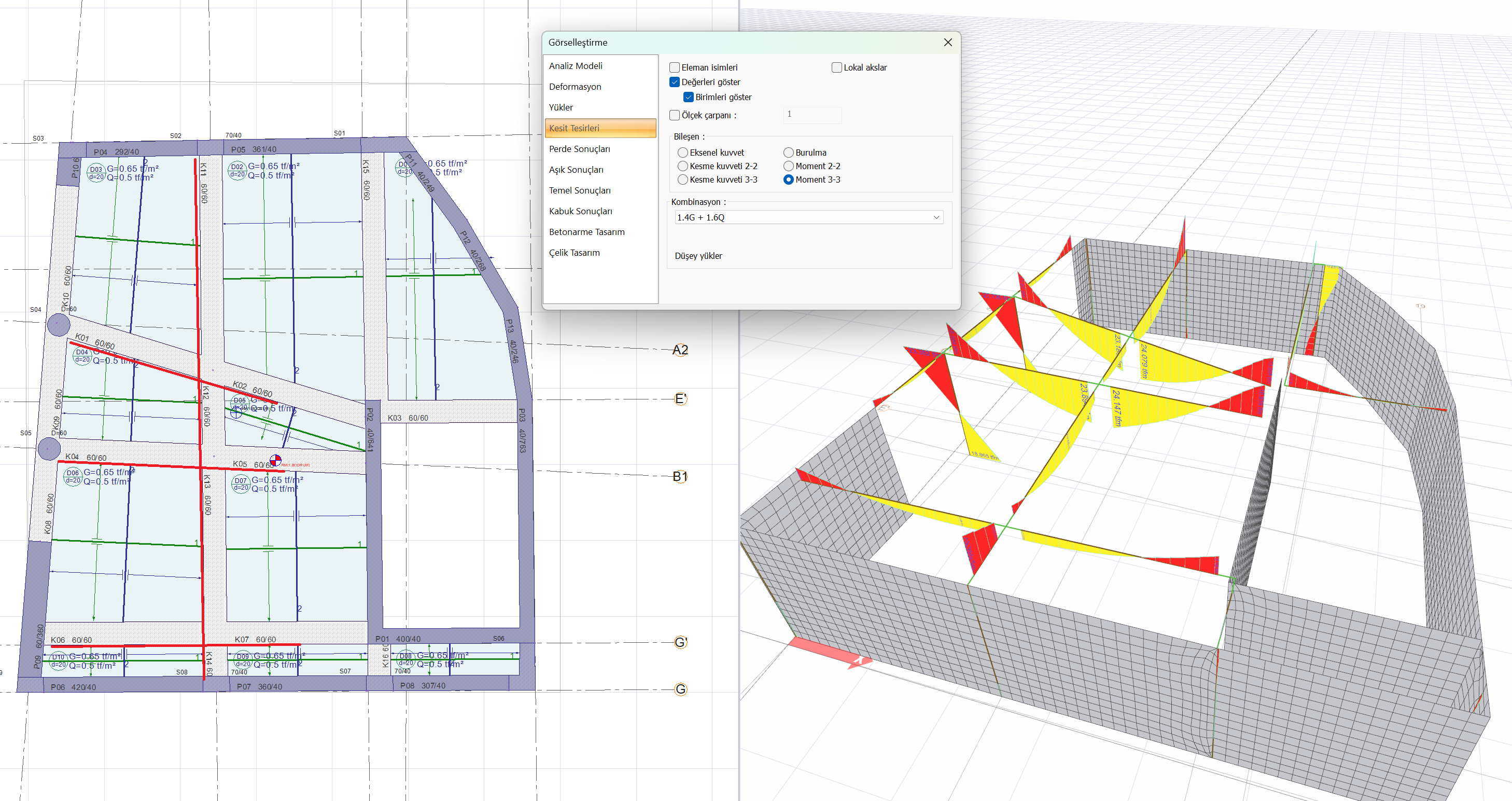Enable the Eleman isimleri checkbox
Image resolution: width=1512 pixels, height=801 pixels.
click(675, 67)
